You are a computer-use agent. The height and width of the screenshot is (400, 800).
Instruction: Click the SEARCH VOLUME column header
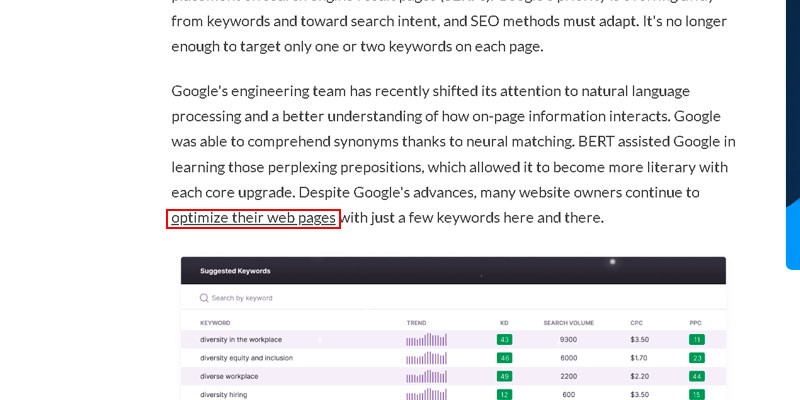coord(568,323)
